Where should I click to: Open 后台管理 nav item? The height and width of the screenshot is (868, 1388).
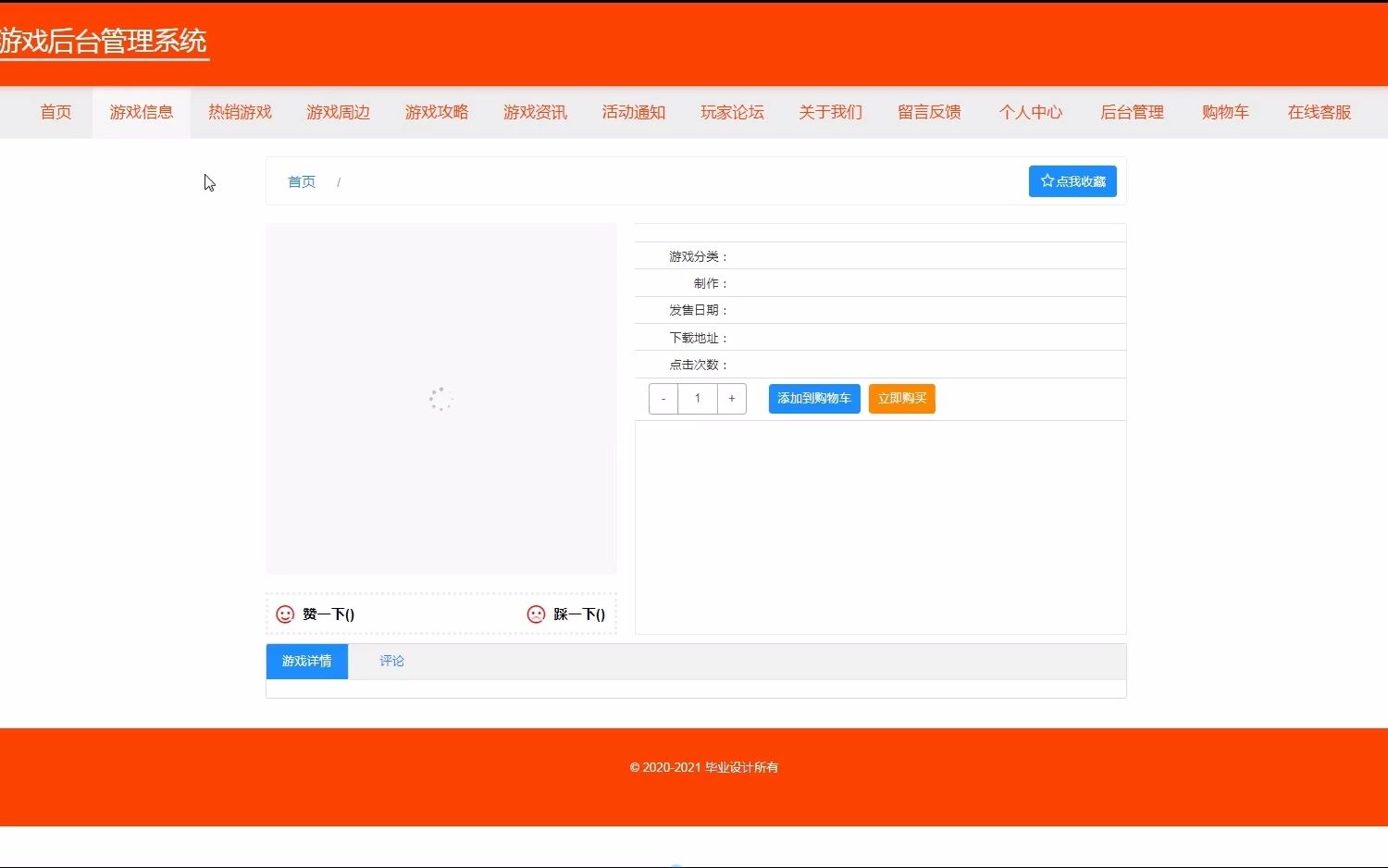click(x=1132, y=112)
